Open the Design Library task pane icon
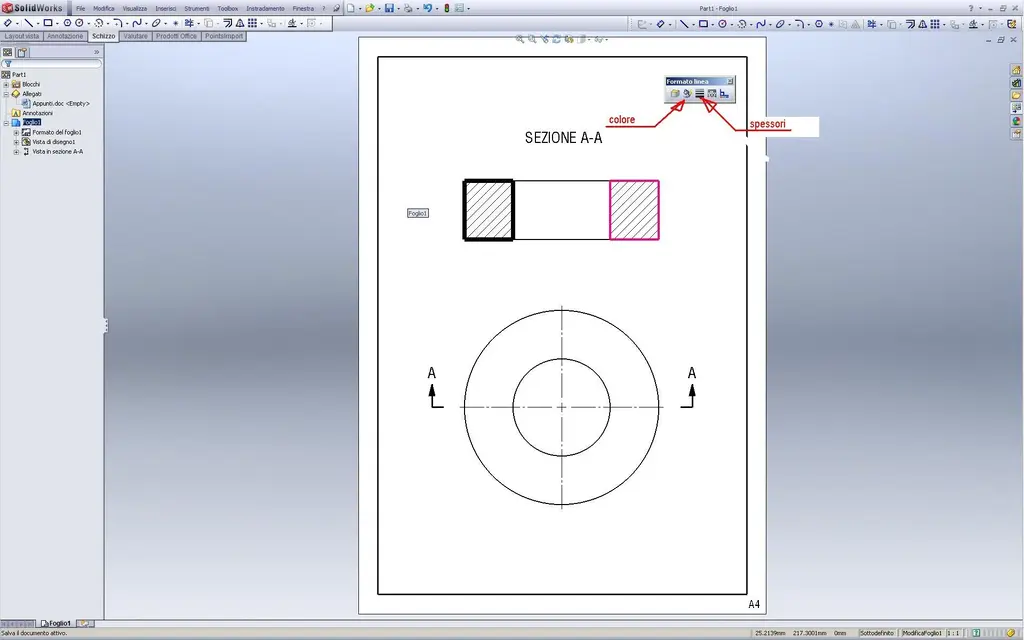 click(x=1016, y=83)
